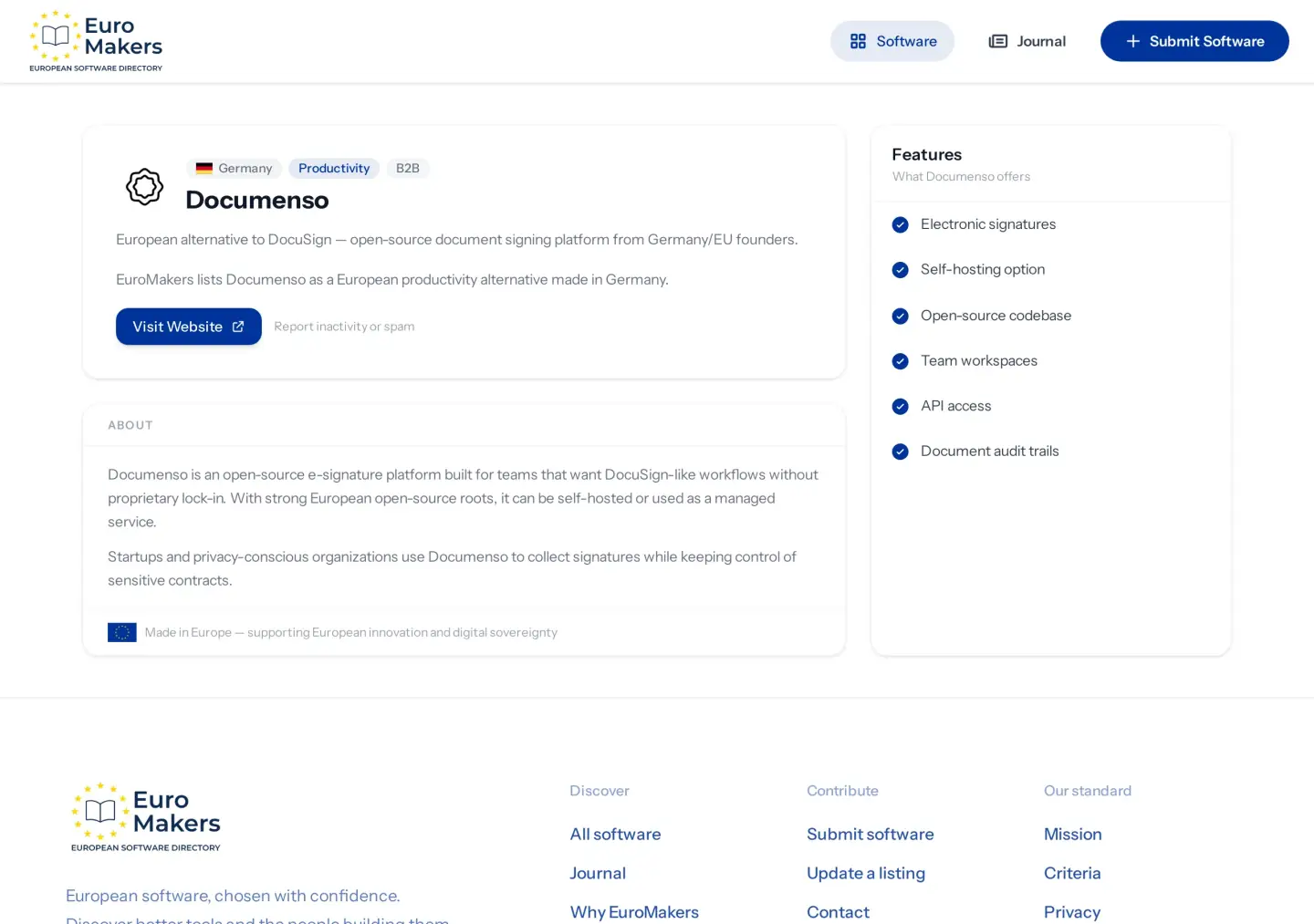Select the B2B tag
Screen dimensions: 1314x924
(408, 168)
